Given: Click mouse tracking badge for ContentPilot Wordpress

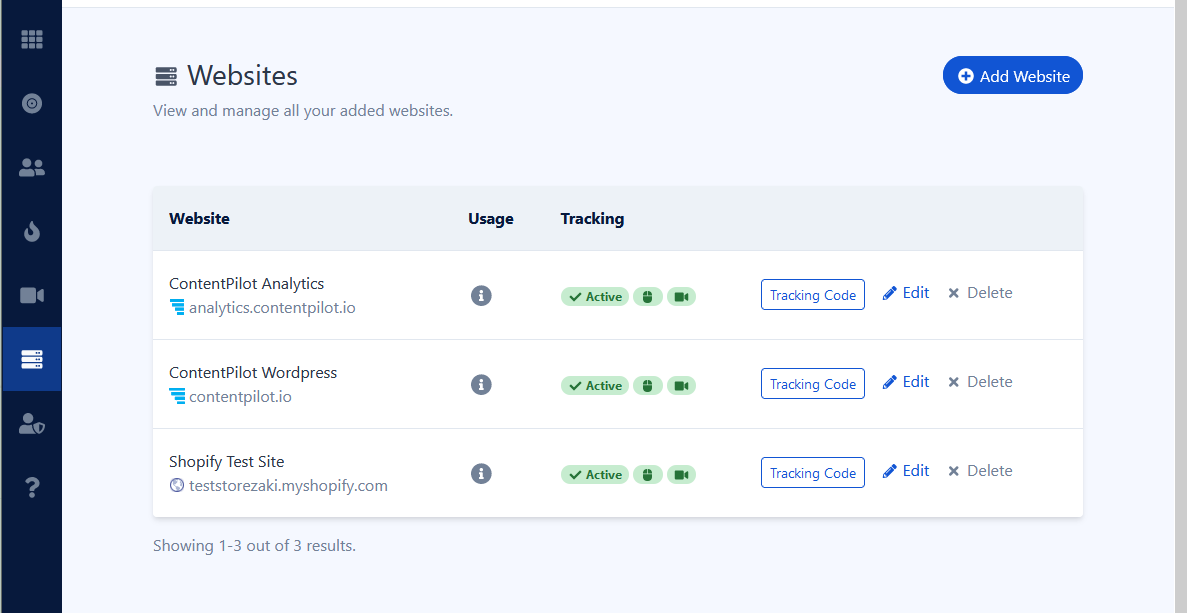Looking at the screenshot, I should (647, 386).
